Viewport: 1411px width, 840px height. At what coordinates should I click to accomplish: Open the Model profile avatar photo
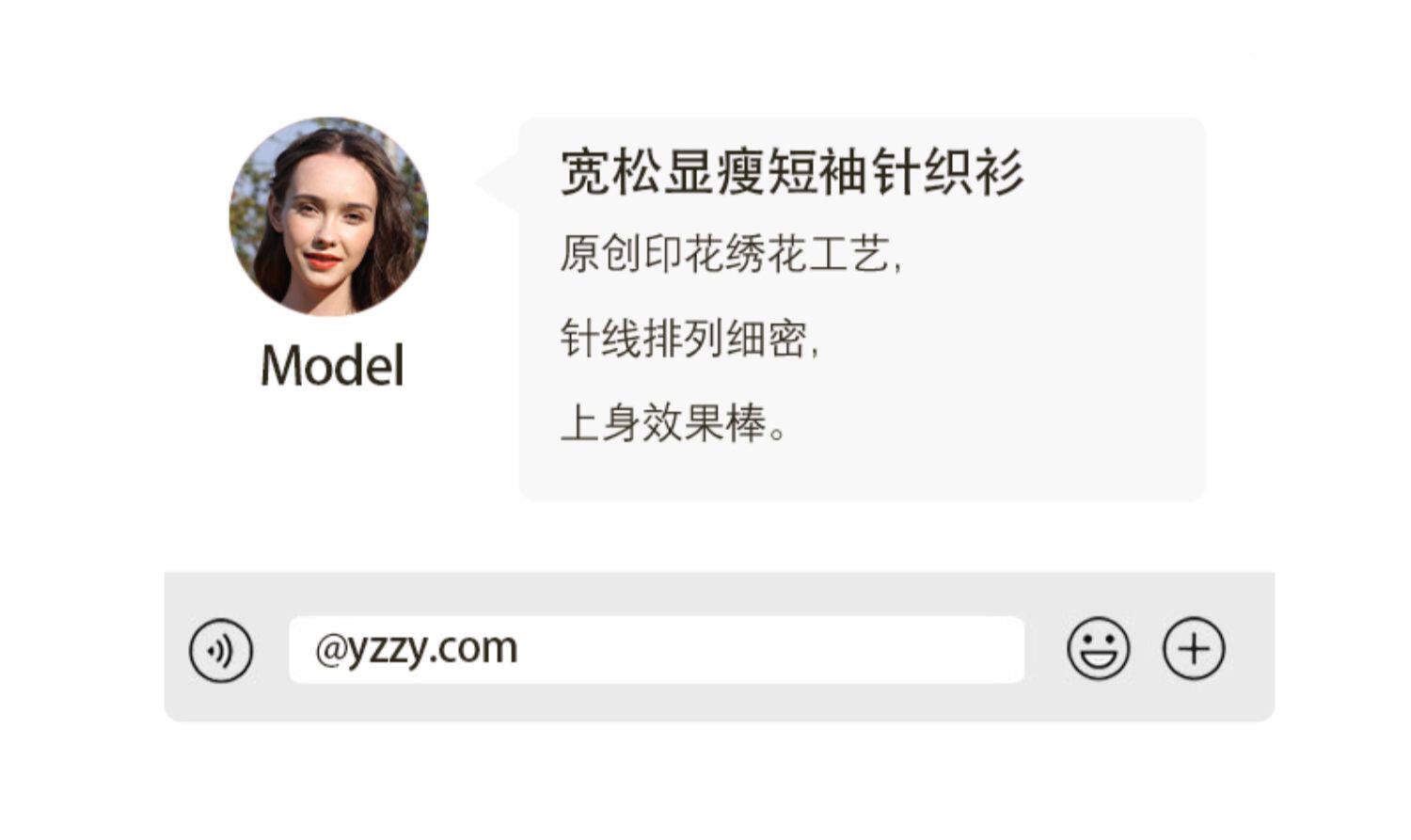(328, 216)
